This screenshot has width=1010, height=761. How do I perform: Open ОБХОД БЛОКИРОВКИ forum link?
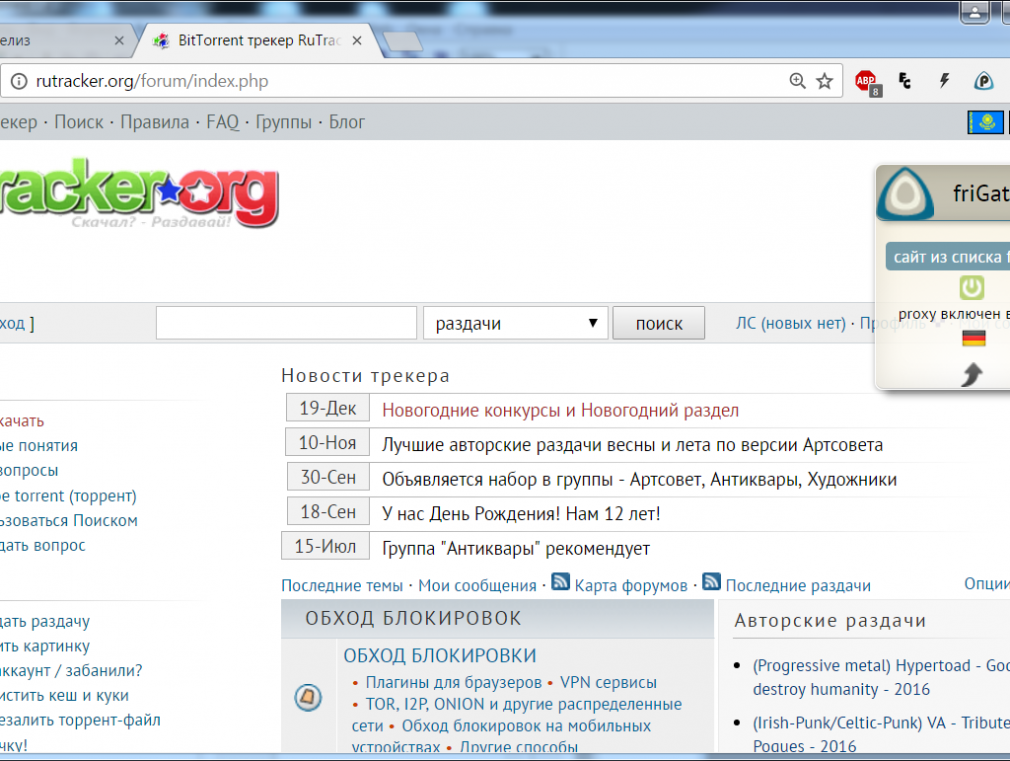pyautogui.click(x=439, y=655)
